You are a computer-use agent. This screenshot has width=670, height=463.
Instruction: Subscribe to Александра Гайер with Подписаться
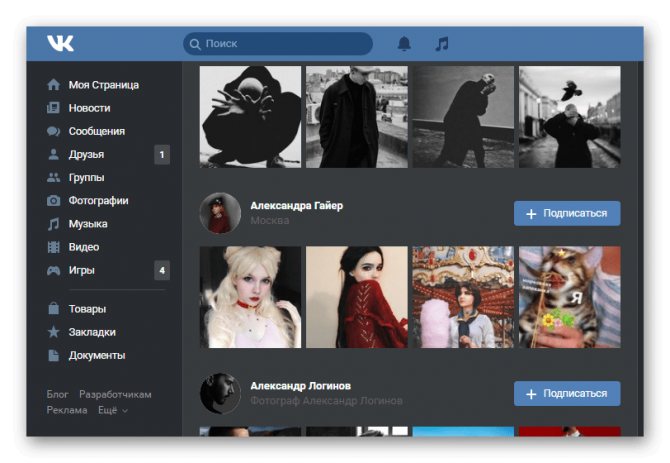[567, 213]
